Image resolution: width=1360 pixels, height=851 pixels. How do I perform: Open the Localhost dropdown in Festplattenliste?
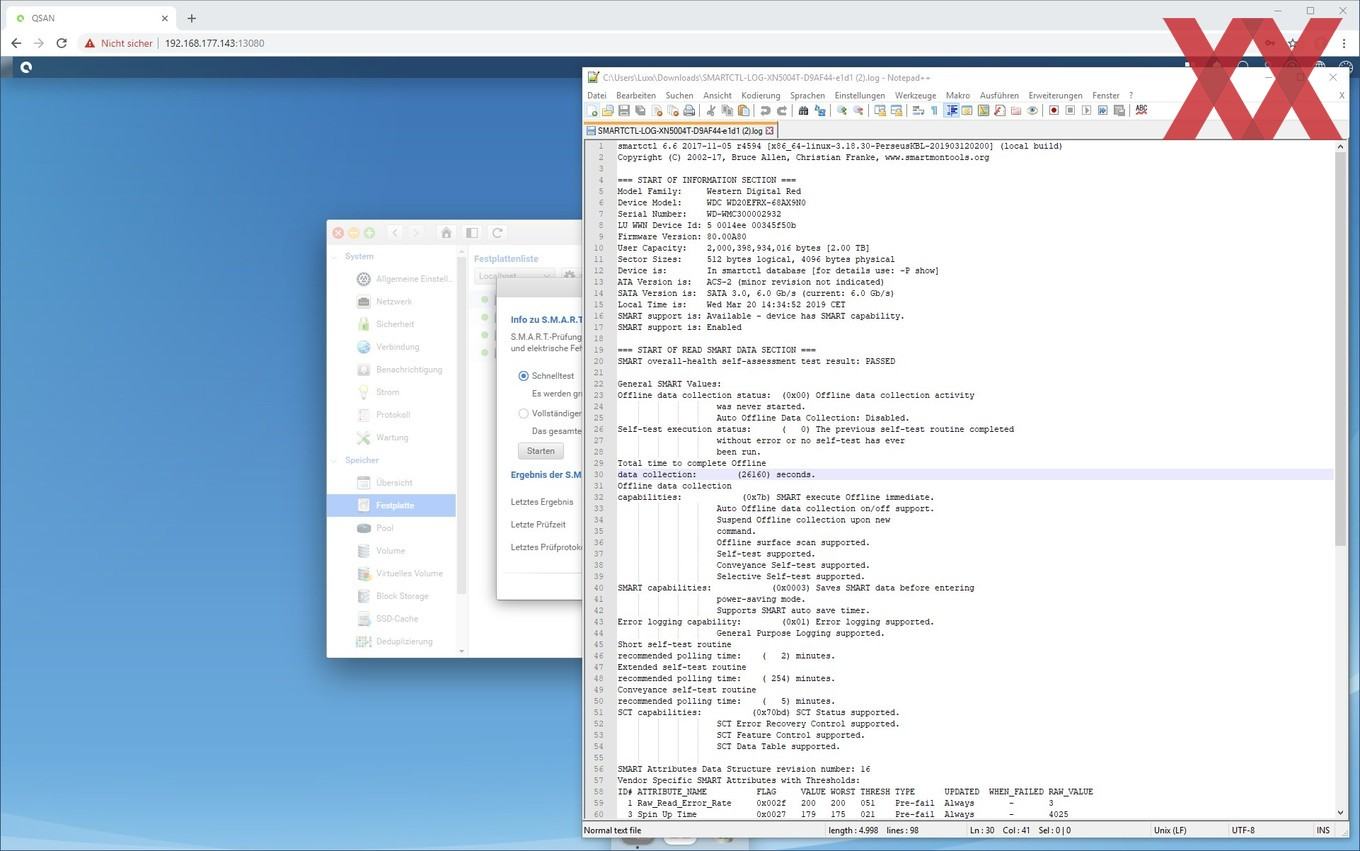tap(514, 276)
